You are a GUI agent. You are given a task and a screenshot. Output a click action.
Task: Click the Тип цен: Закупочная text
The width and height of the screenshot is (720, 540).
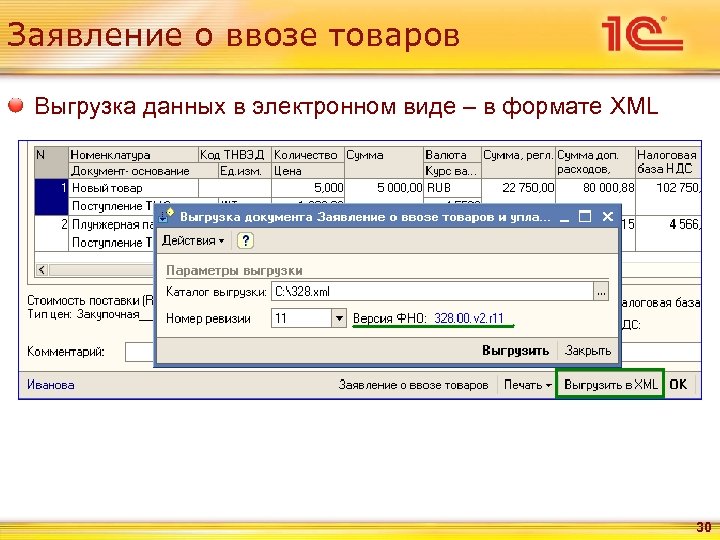83,315
